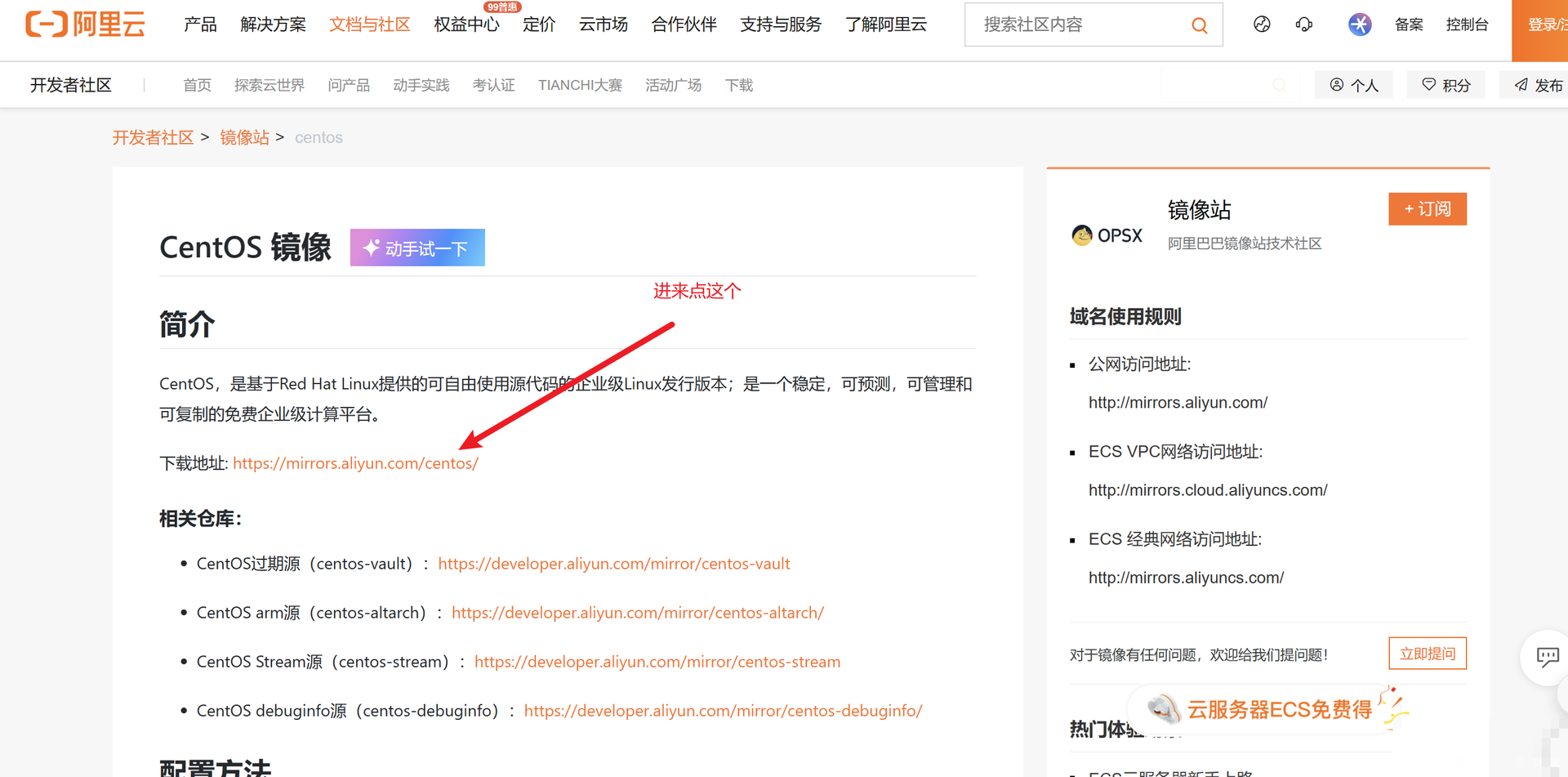The image size is (1568, 777).
Task: Open the floating chat feedback icon
Action: 1548,657
